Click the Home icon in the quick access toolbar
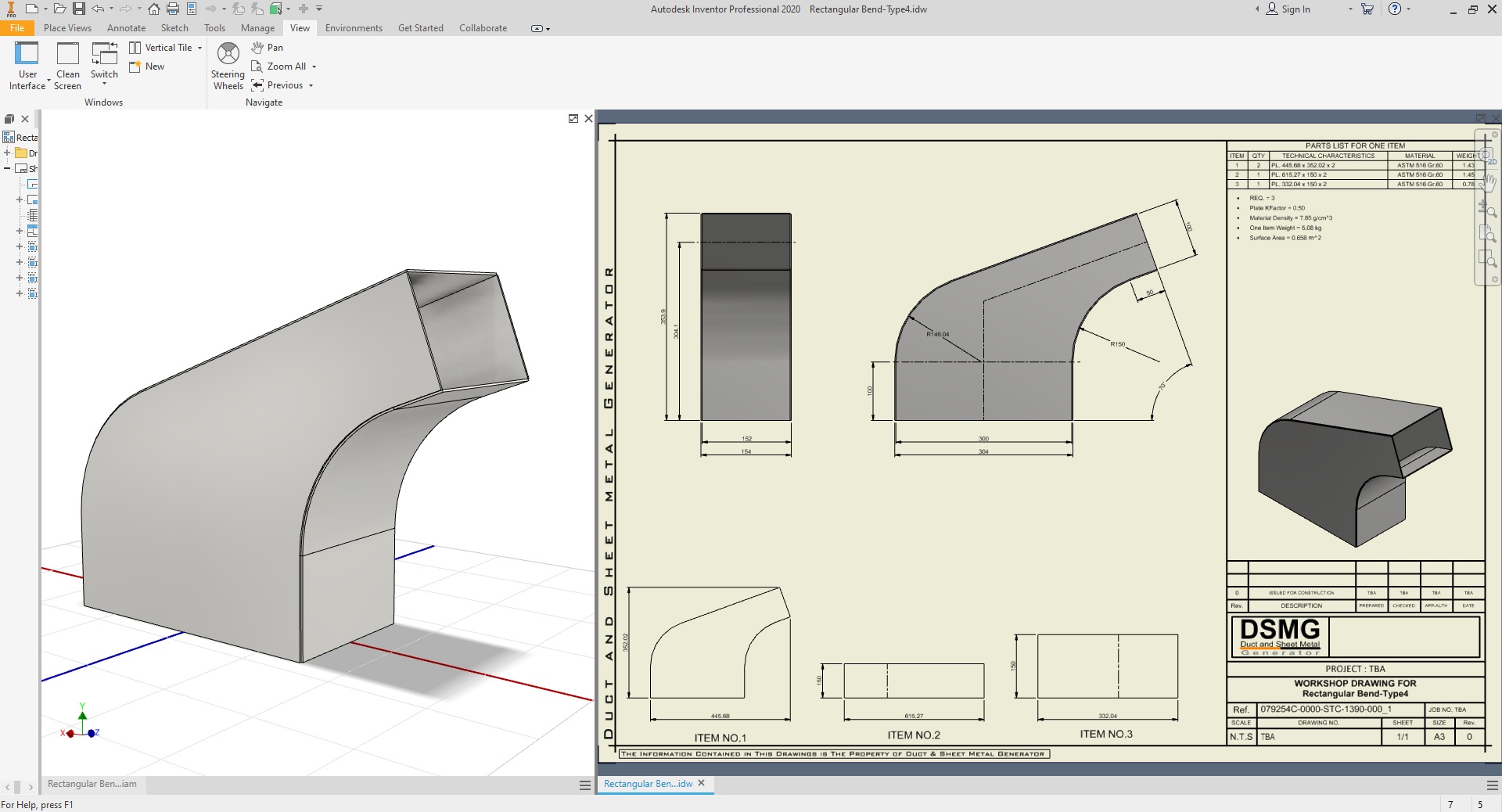This screenshot has width=1502, height=812. point(154,9)
